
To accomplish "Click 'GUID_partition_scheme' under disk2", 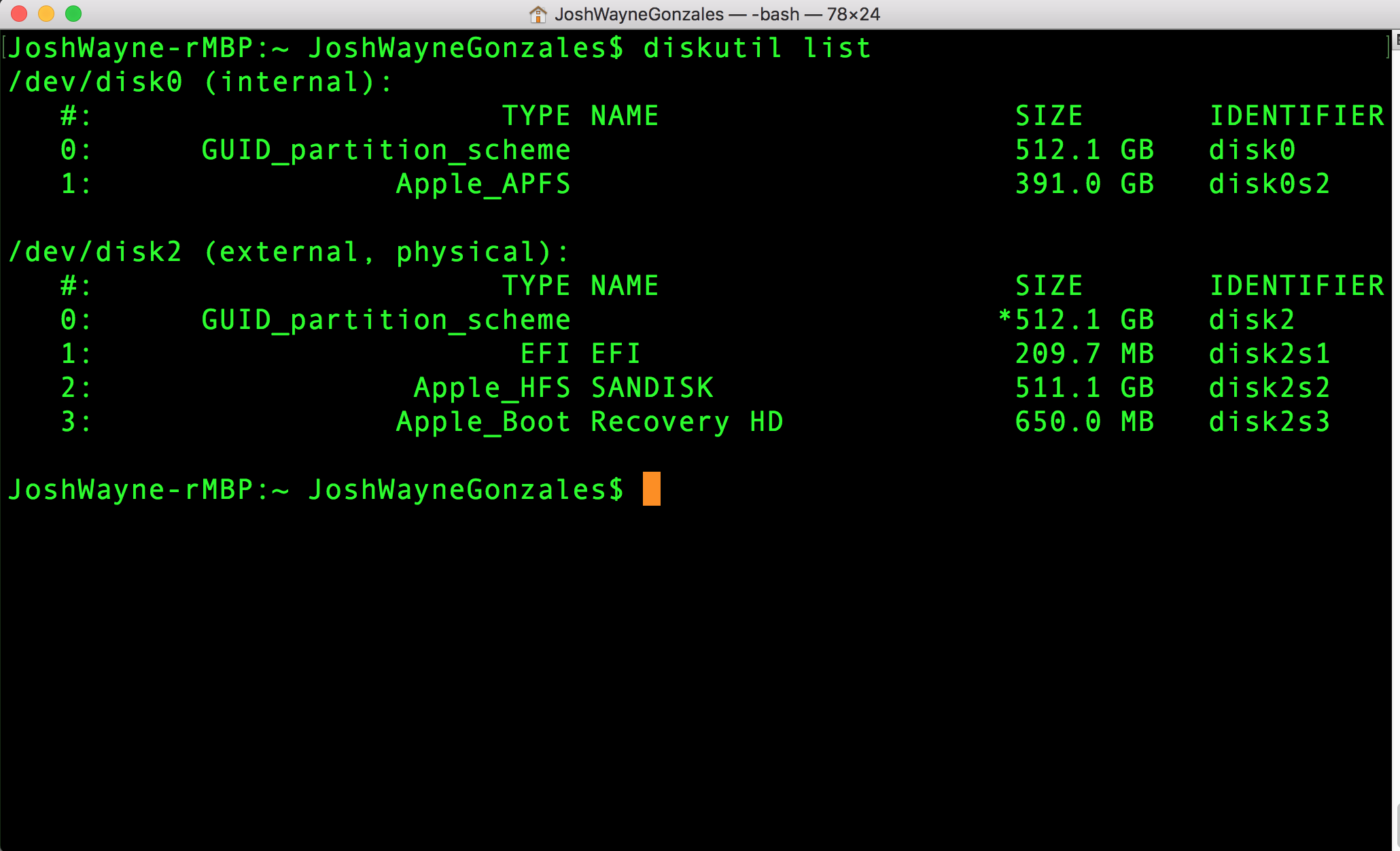I will point(386,320).
